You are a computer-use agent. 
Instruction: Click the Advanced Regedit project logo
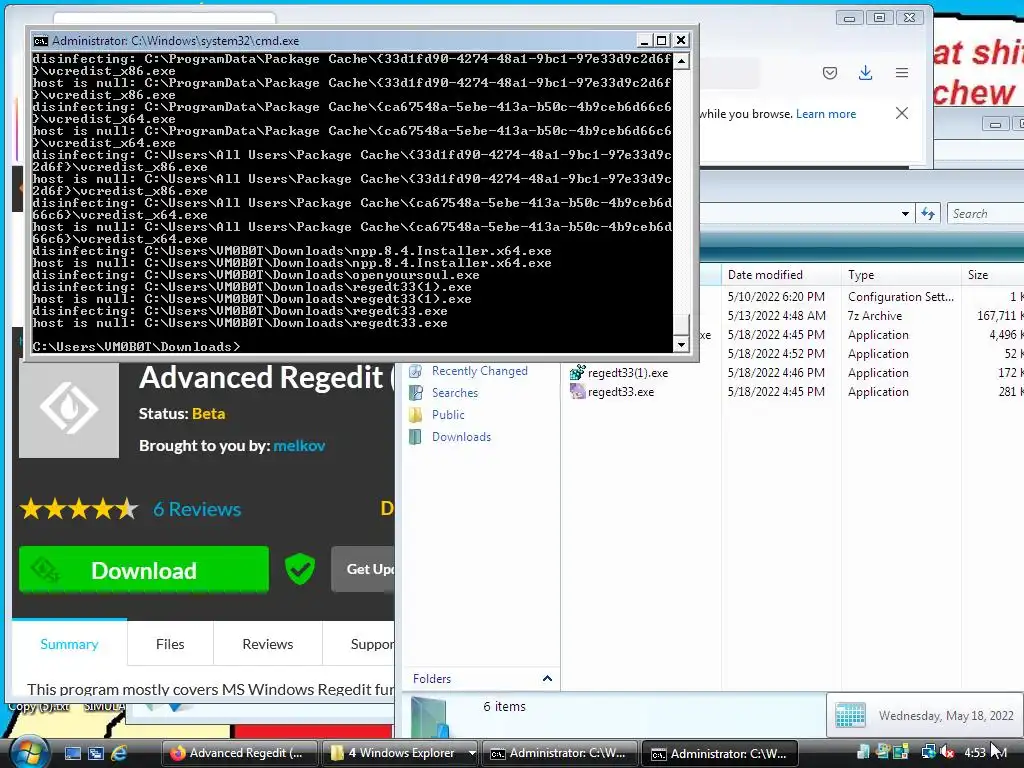click(69, 409)
